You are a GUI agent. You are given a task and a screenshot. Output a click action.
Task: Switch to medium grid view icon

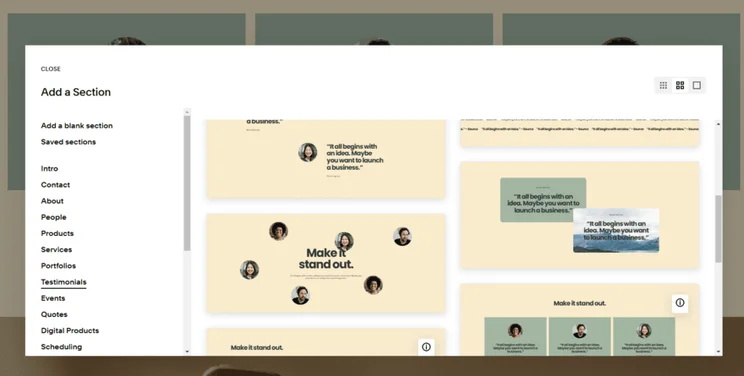tap(680, 85)
